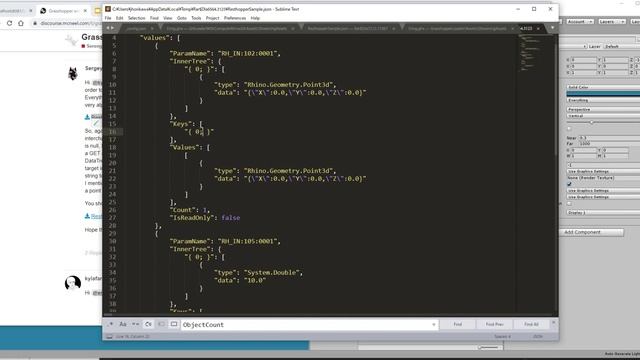Click the Spaces indentation setting in status bar
This screenshot has width=640, height=360.
coord(502,337)
